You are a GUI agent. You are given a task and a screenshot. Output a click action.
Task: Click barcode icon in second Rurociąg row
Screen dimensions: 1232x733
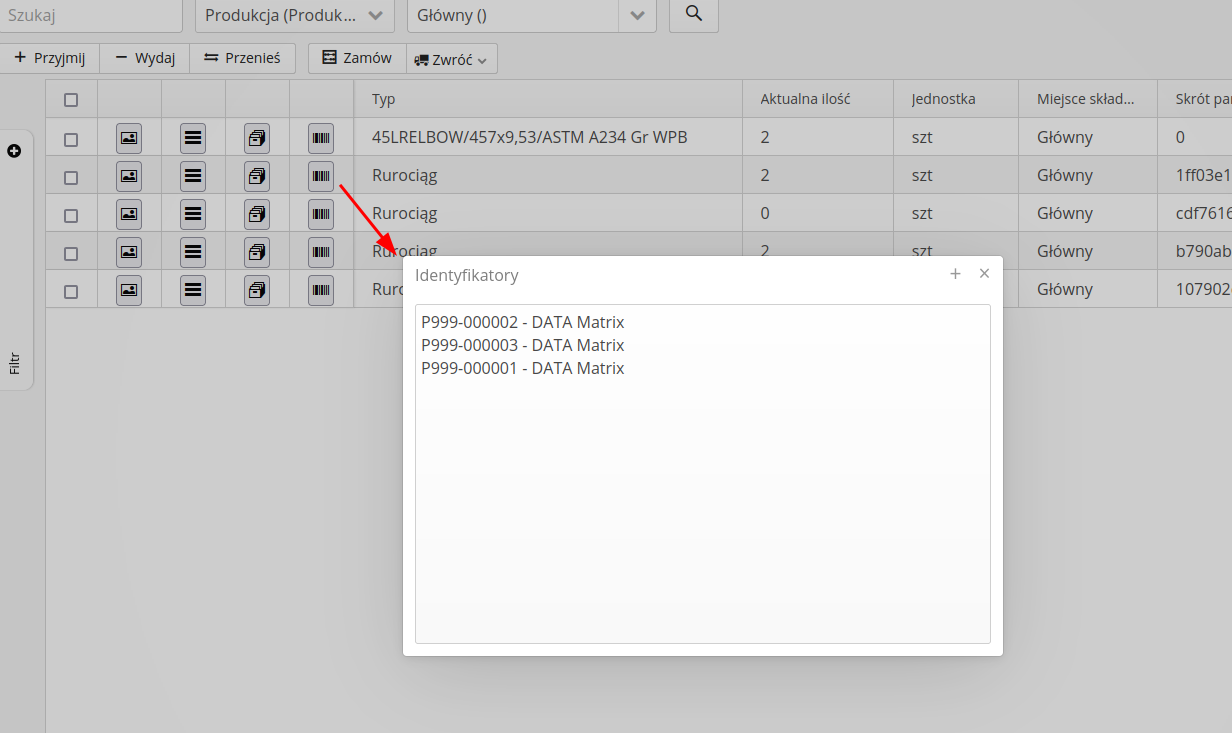321,214
